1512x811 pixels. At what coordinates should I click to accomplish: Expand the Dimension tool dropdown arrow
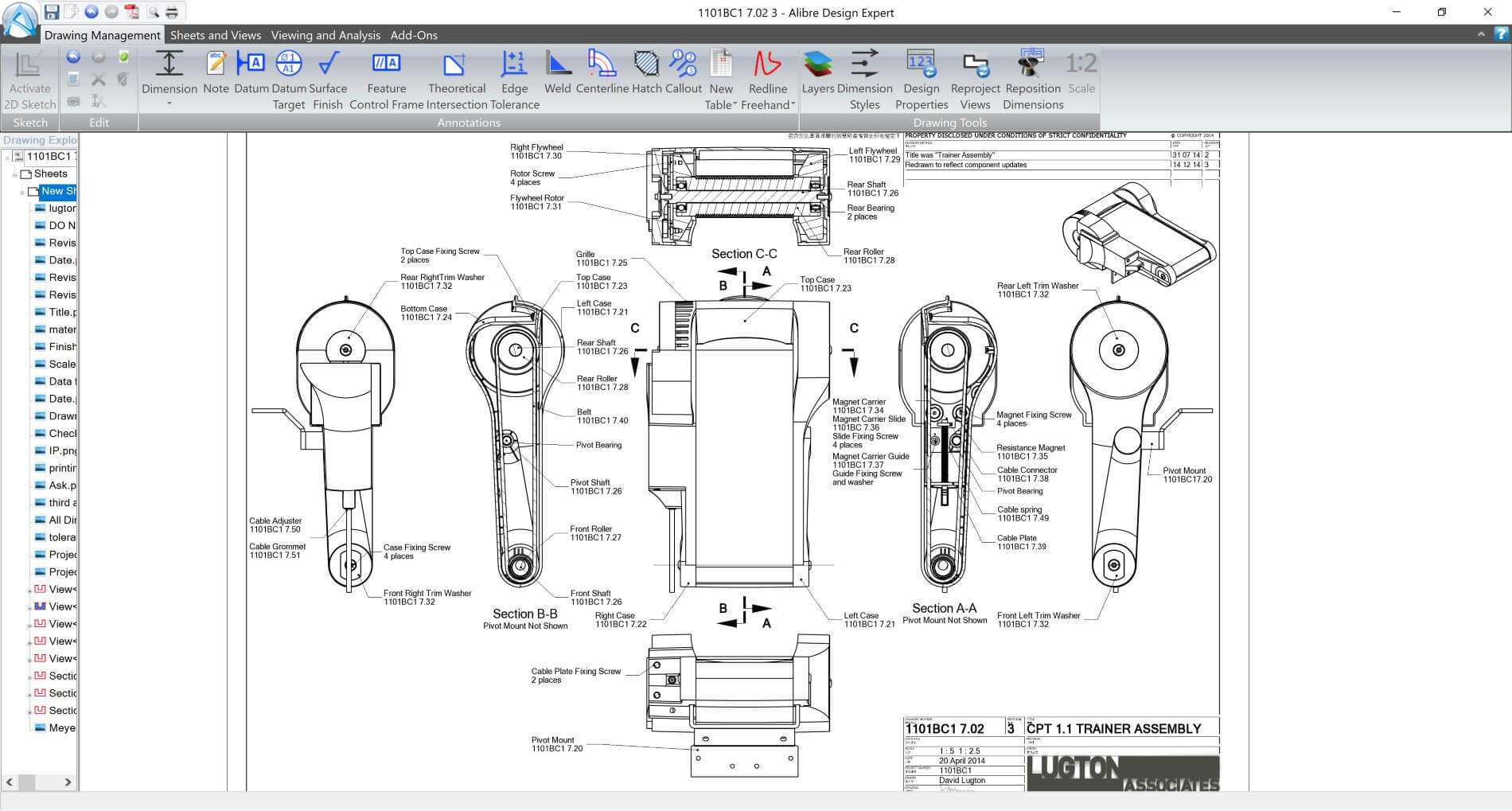pyautogui.click(x=170, y=103)
